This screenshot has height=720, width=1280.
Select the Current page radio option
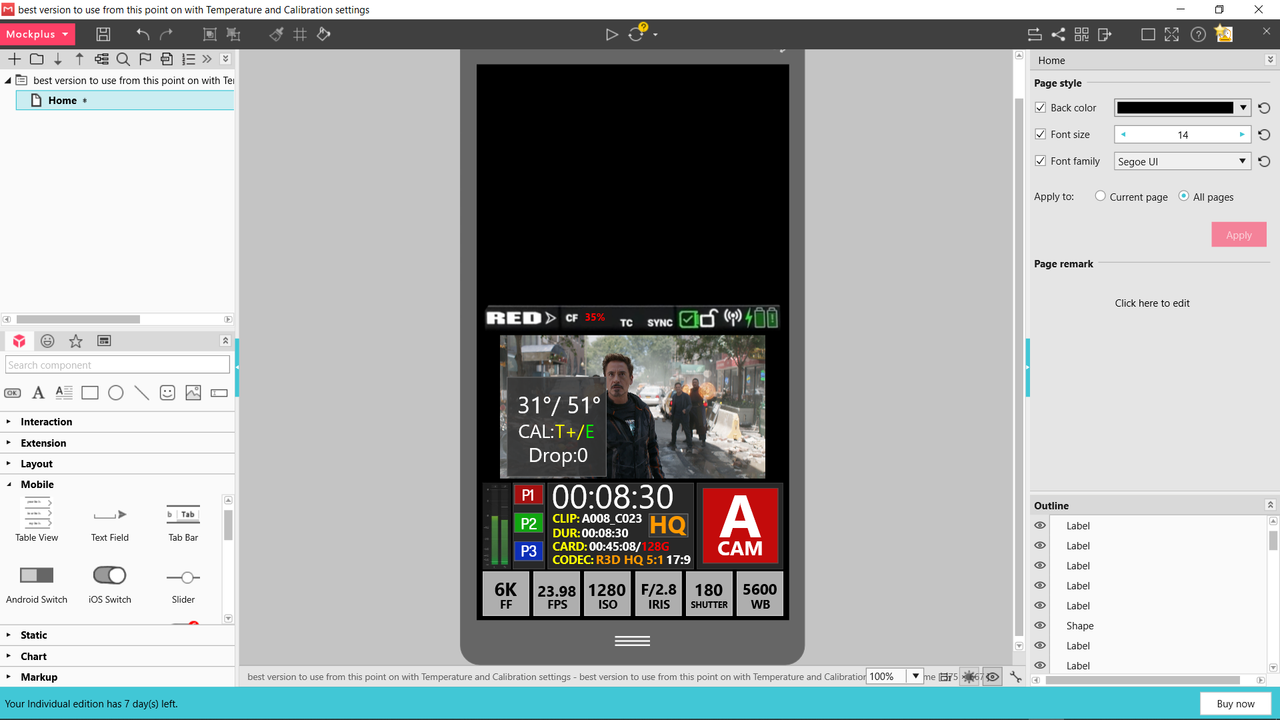(1101, 196)
